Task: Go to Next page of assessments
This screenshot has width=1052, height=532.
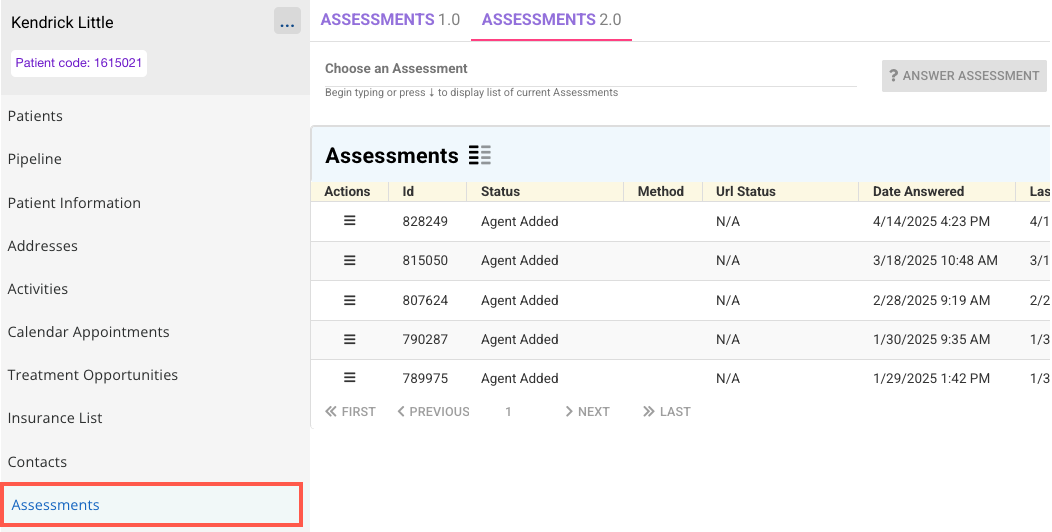Action: coord(587,411)
